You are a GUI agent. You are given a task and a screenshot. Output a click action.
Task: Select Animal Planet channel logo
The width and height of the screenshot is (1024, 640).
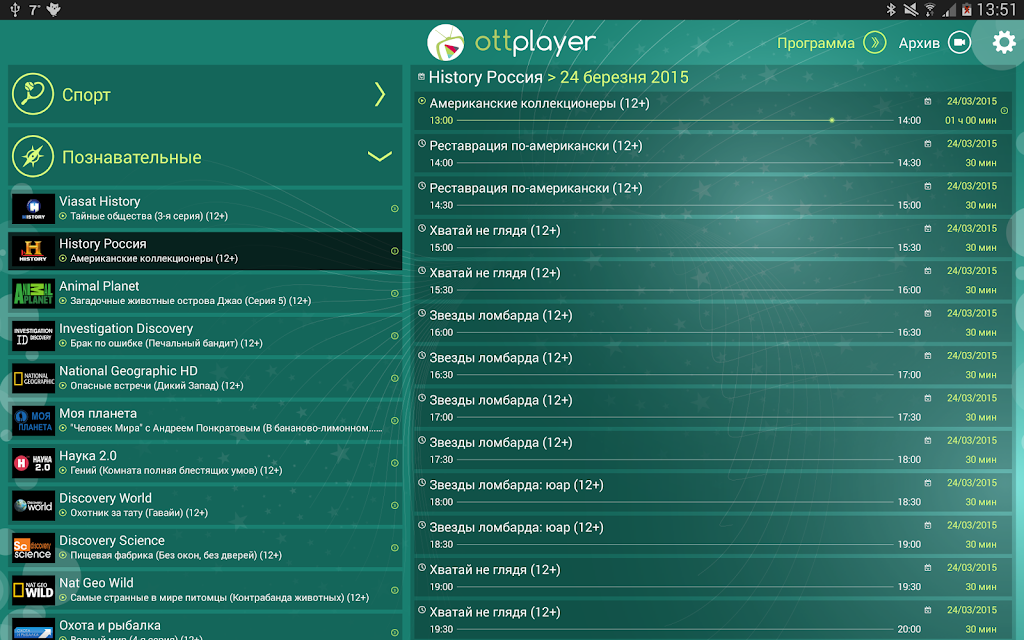(x=33, y=294)
